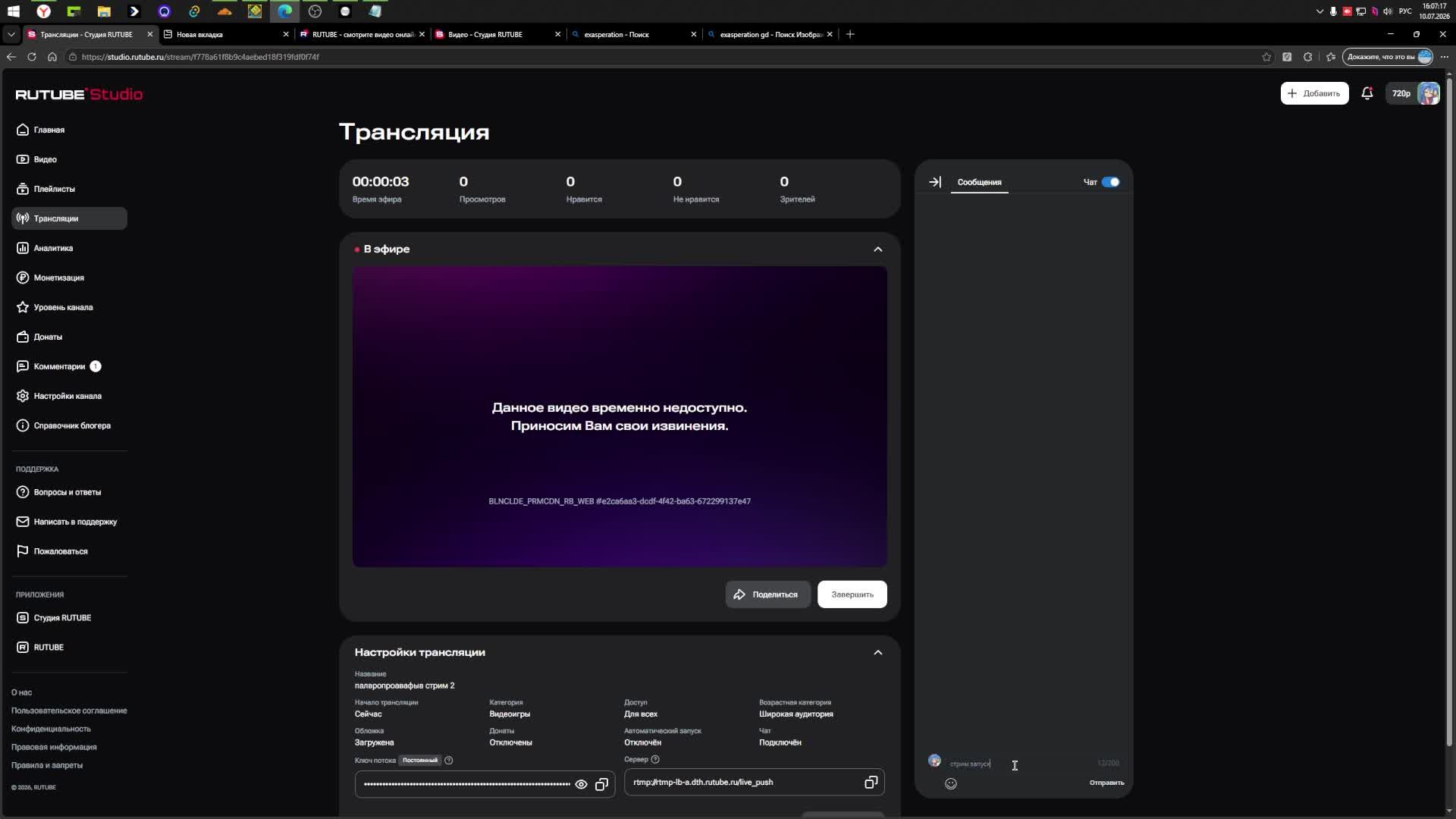Image resolution: width=1456 pixels, height=819 pixels.
Task: Click Завершить button to end stream
Action: click(x=852, y=595)
